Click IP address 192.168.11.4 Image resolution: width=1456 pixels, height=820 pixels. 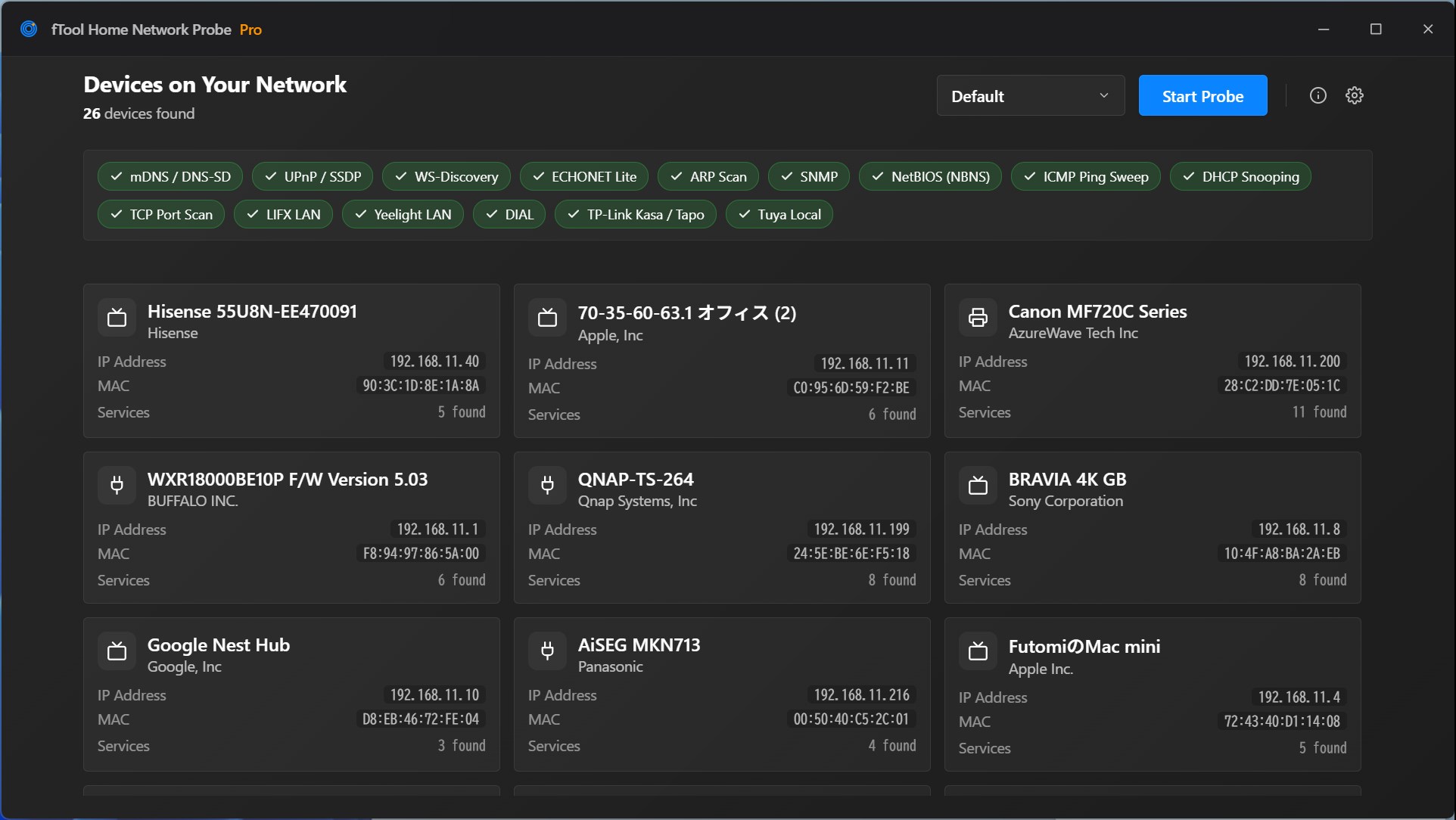tap(1299, 697)
